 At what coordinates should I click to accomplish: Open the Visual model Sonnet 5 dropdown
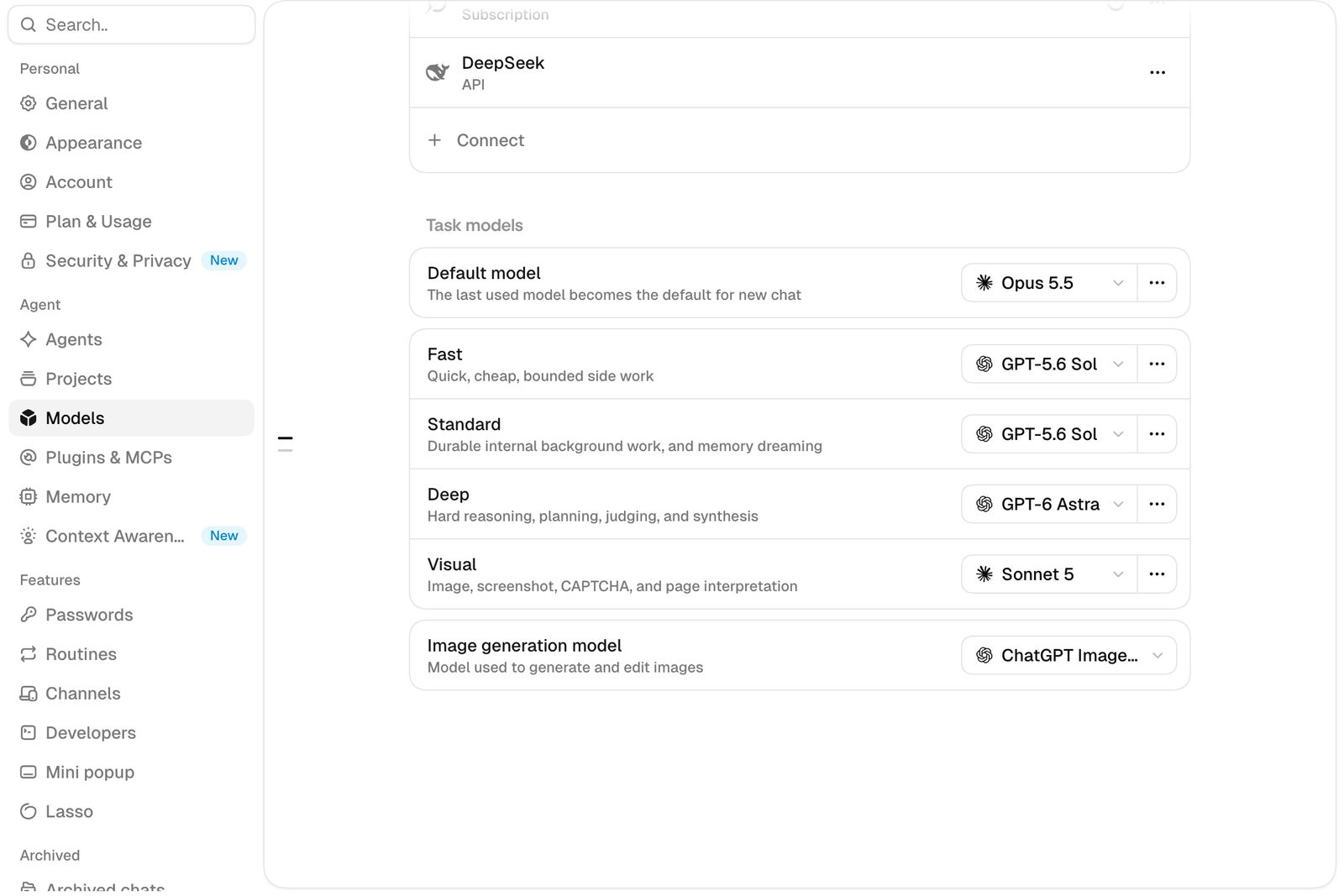tap(1049, 574)
